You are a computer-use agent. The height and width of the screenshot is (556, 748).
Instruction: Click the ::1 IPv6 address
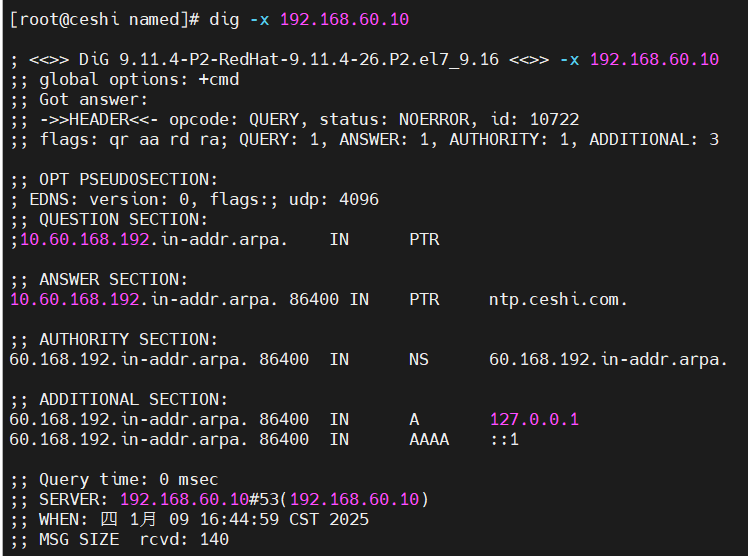(504, 439)
